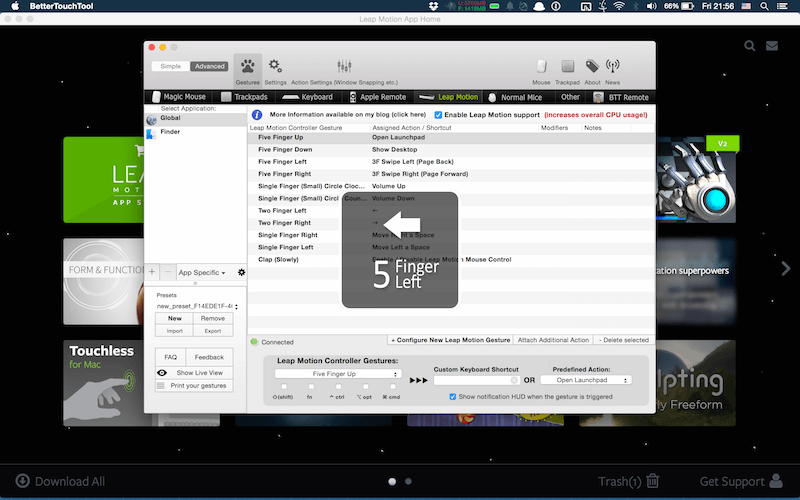The image size is (800, 500).
Task: Open the About tag icon
Action: (x=592, y=66)
